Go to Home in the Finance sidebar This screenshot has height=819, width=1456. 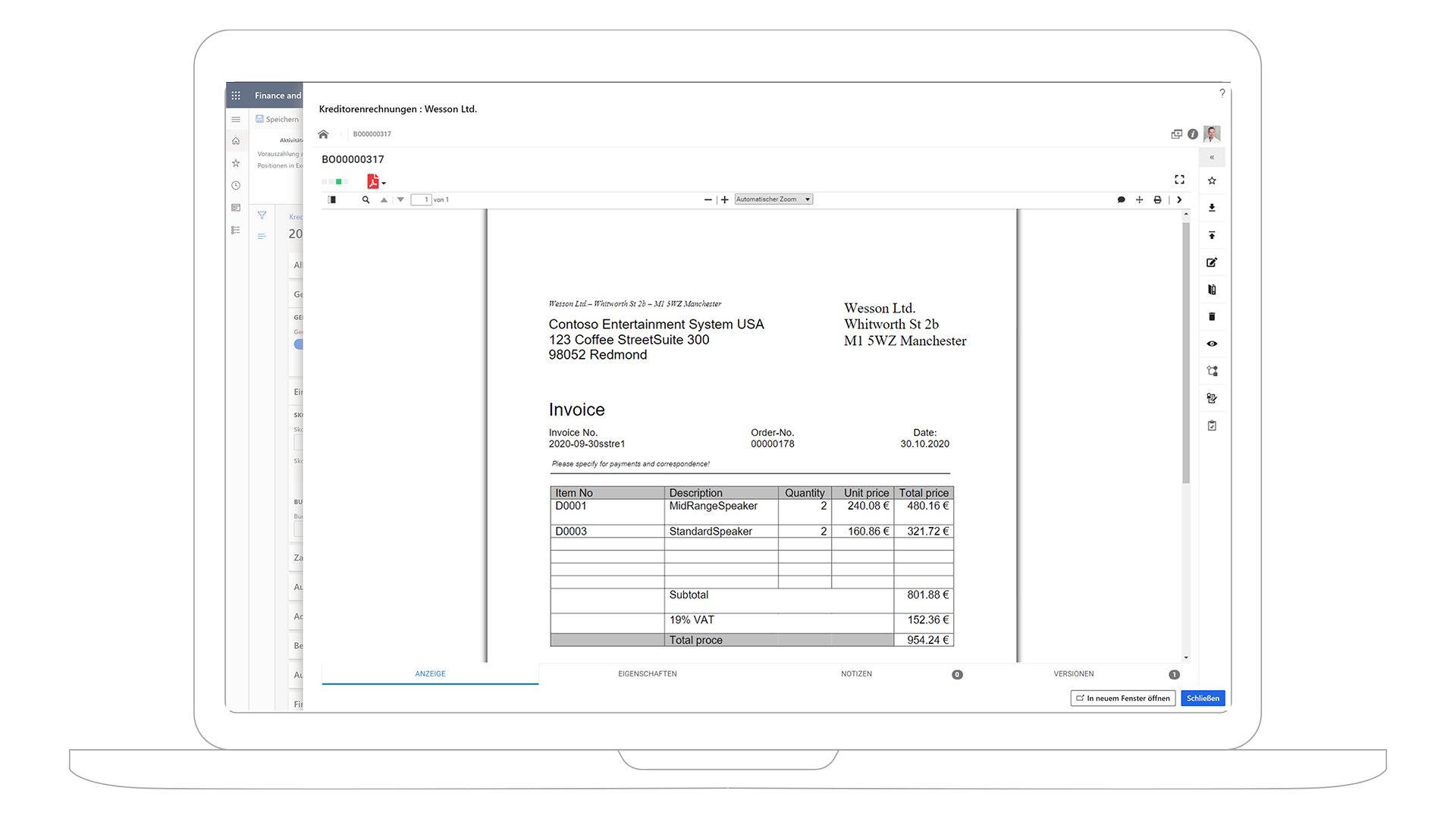236,141
